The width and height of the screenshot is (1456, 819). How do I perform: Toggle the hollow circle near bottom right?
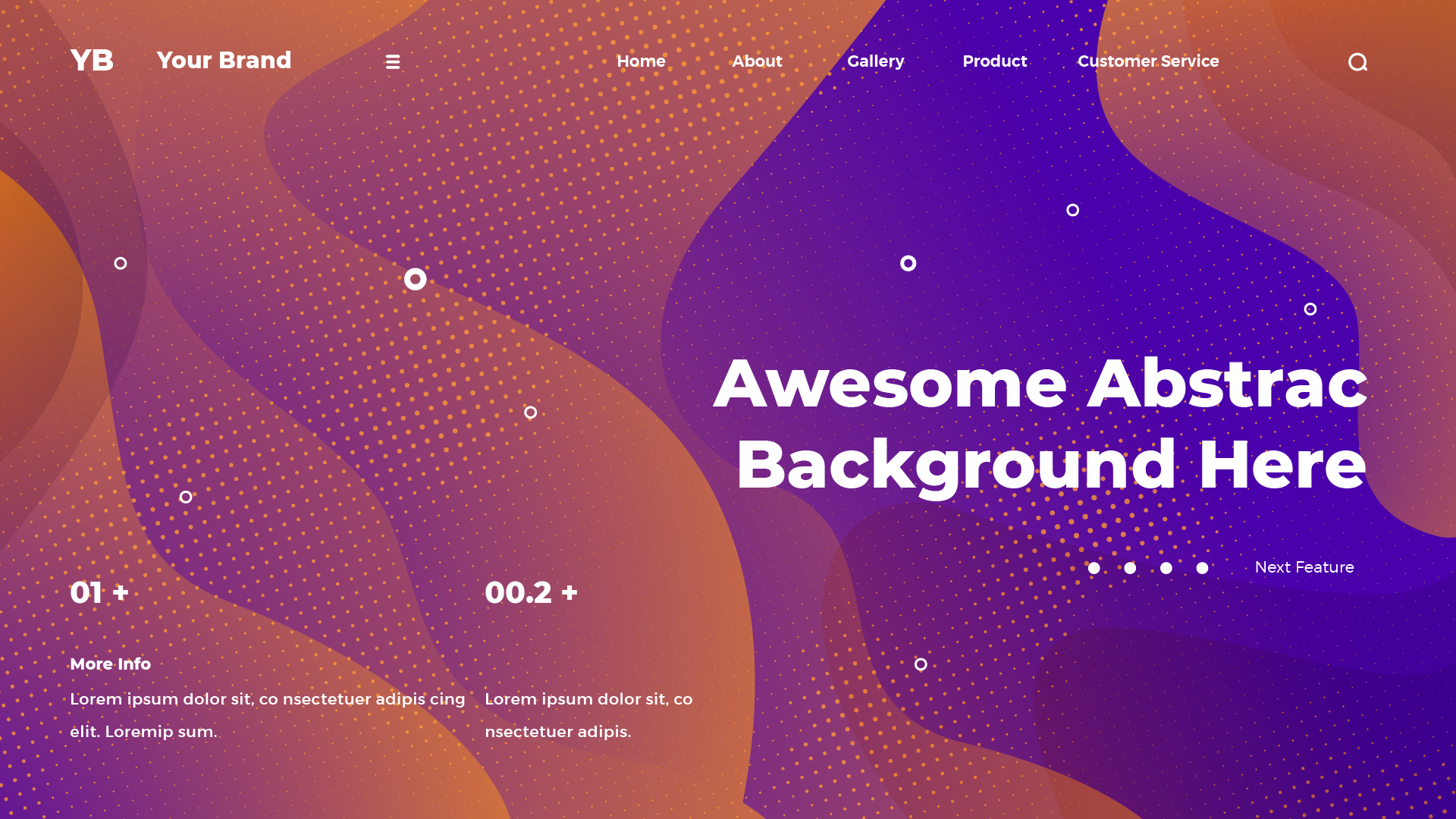coord(920,664)
